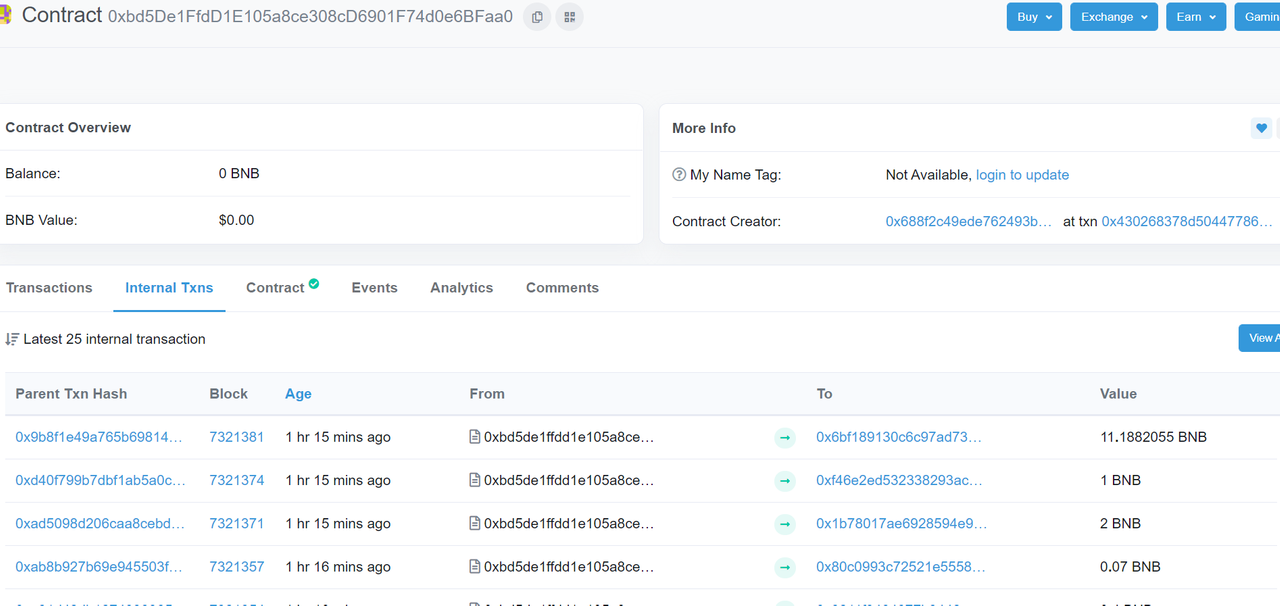This screenshot has width=1280, height=606.
Task: Click the value 11.1882055 BNB
Action: tap(1153, 437)
